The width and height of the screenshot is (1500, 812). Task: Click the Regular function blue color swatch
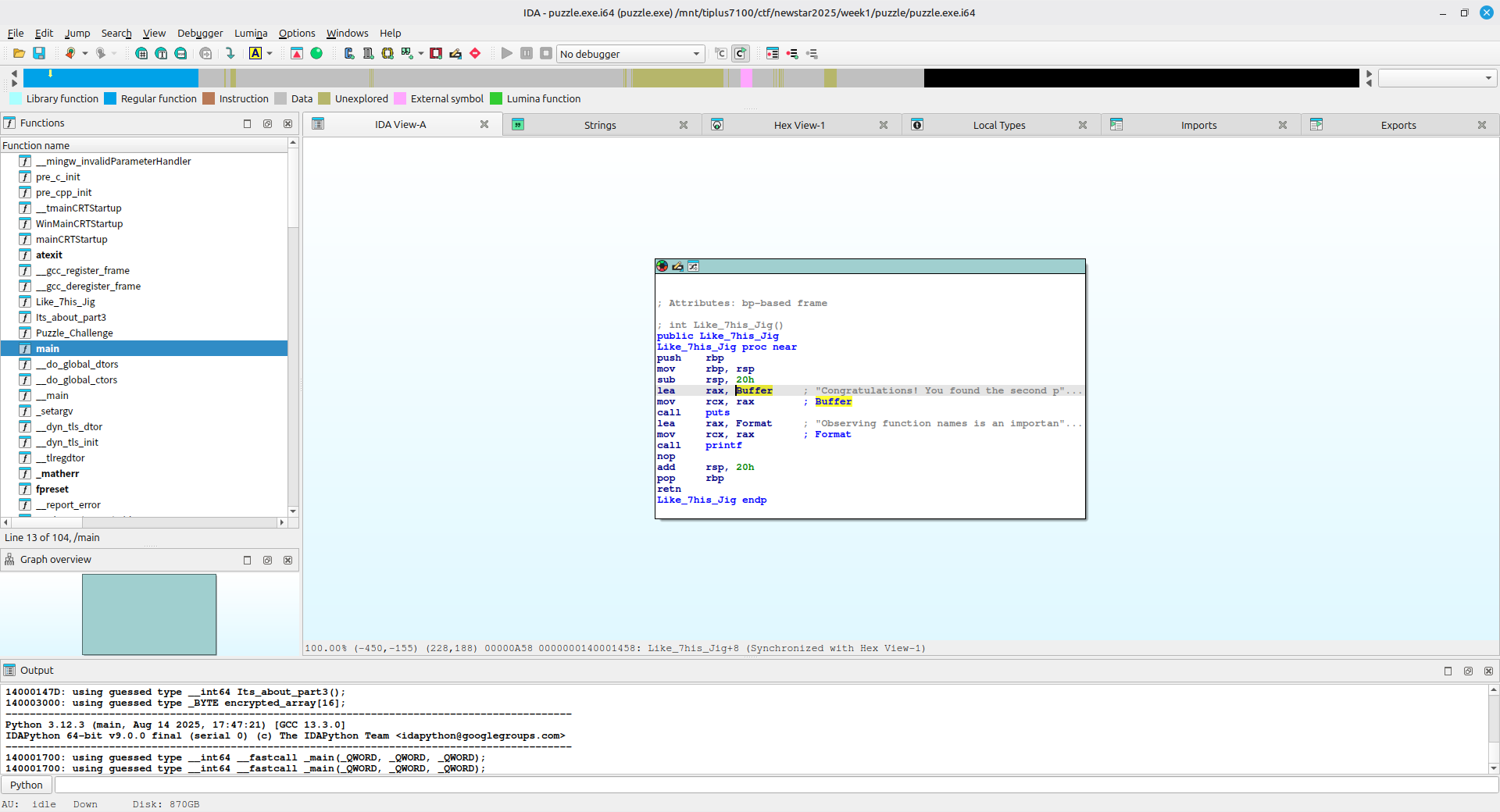(110, 98)
